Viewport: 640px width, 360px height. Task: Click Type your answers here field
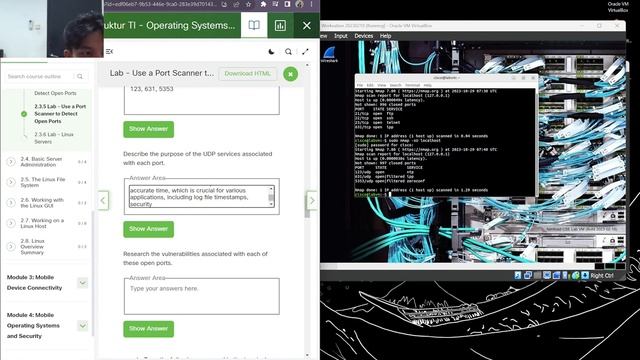202,296
